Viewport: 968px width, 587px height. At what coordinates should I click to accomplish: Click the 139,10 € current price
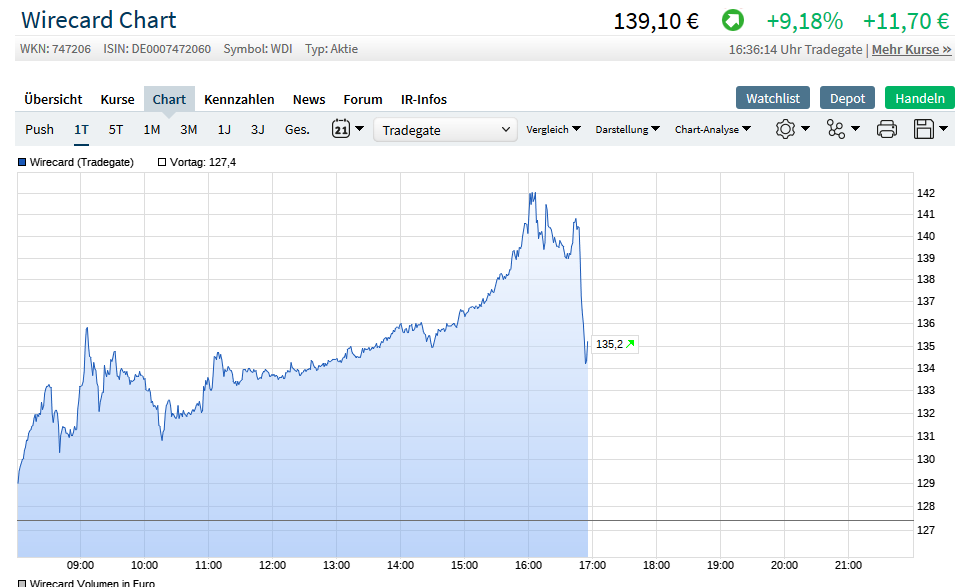[656, 21]
